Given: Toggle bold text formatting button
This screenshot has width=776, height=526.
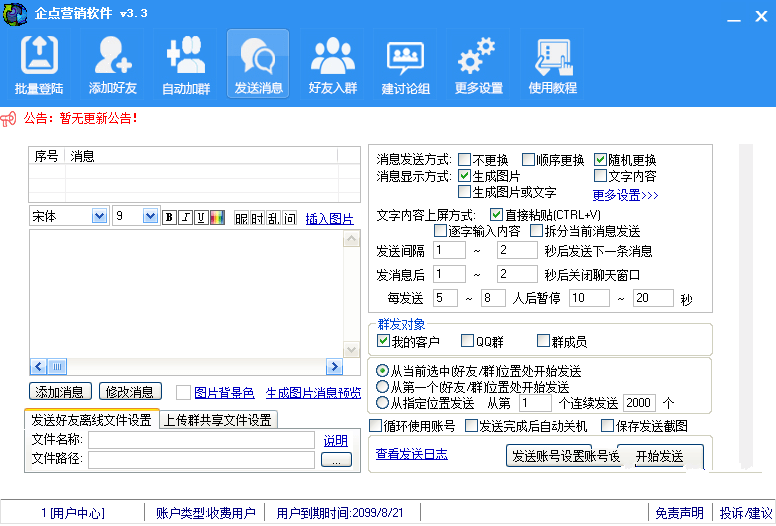Looking at the screenshot, I should click(169, 217).
